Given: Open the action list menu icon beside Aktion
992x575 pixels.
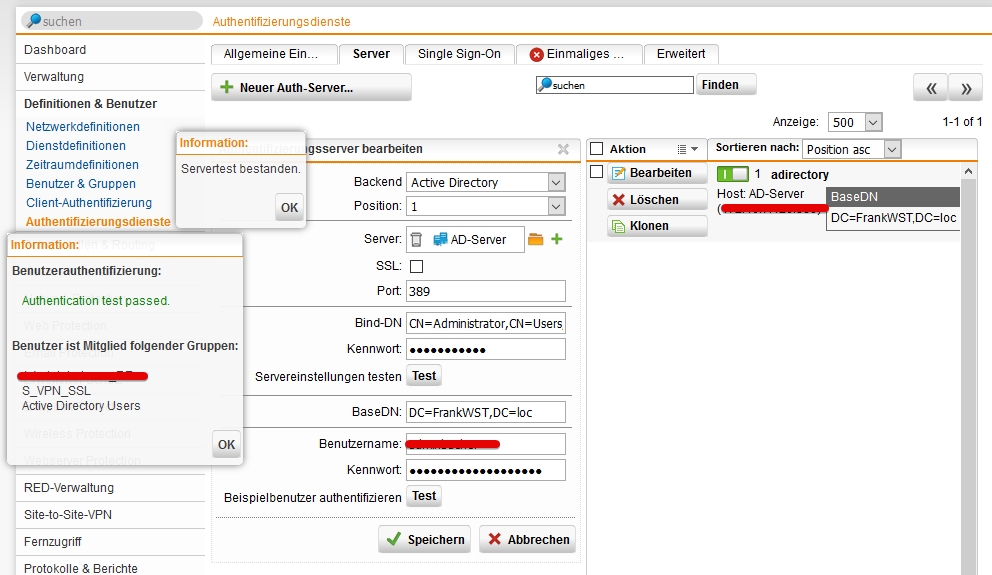Looking at the screenshot, I should (x=688, y=149).
